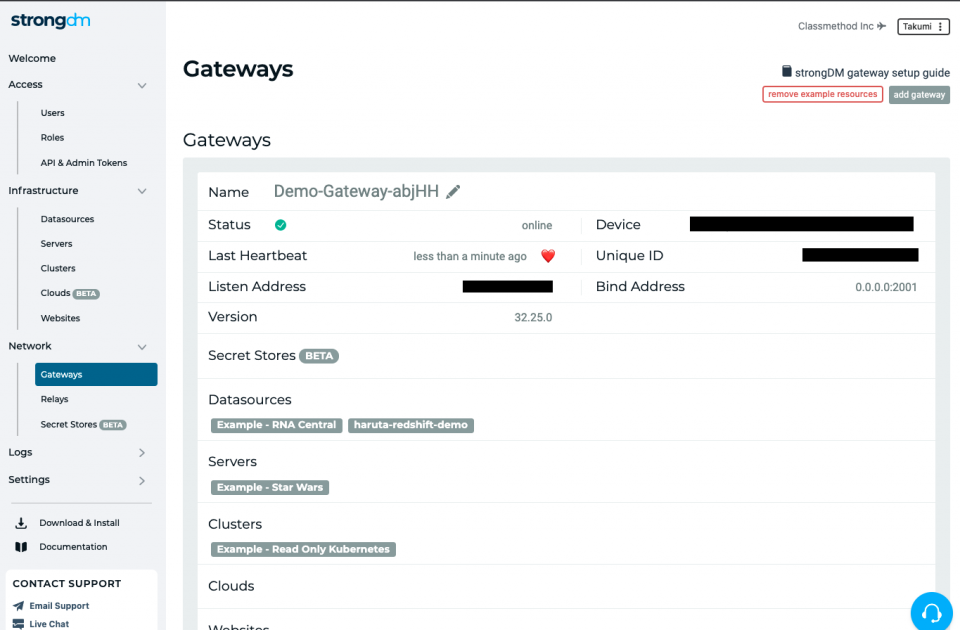Image resolution: width=960 pixels, height=630 pixels.
Task: Open Secret Stores in sidebar
Action: point(83,424)
